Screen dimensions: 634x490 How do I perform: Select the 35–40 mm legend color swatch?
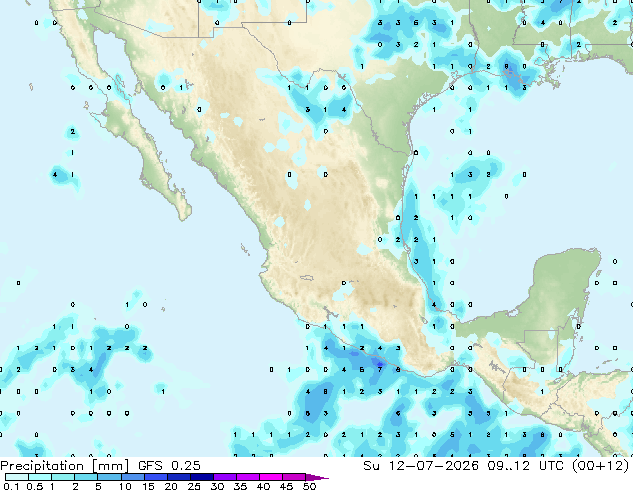pyautogui.click(x=247, y=477)
